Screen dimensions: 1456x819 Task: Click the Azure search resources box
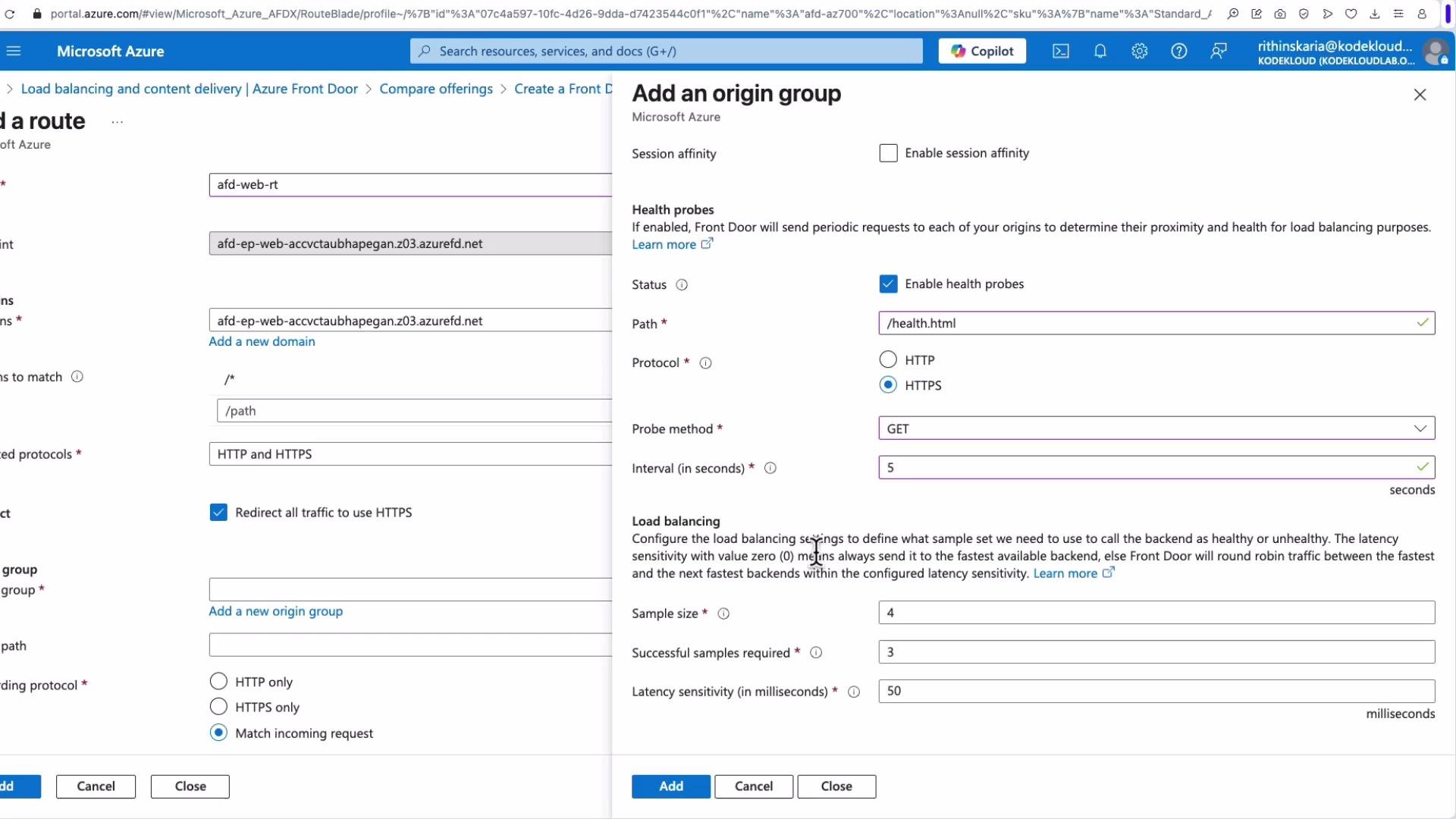tap(667, 51)
